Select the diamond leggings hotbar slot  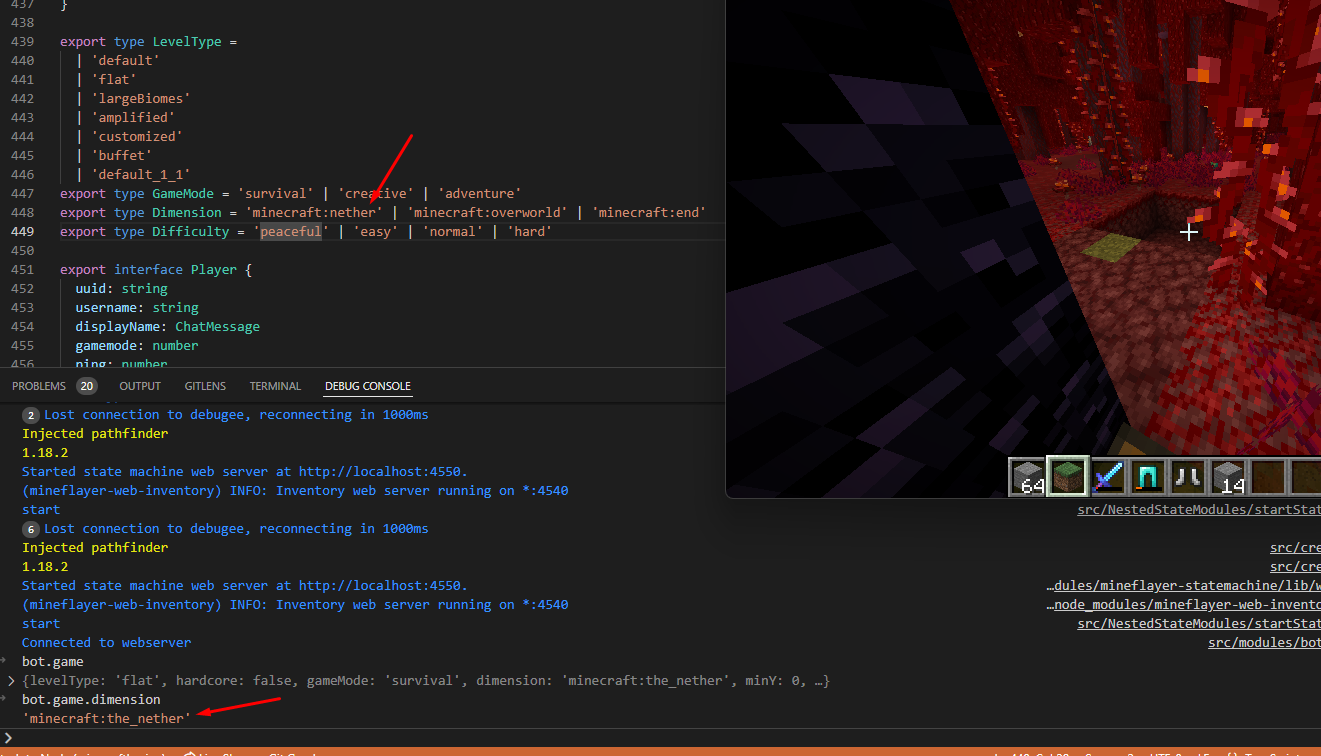pos(1149,478)
